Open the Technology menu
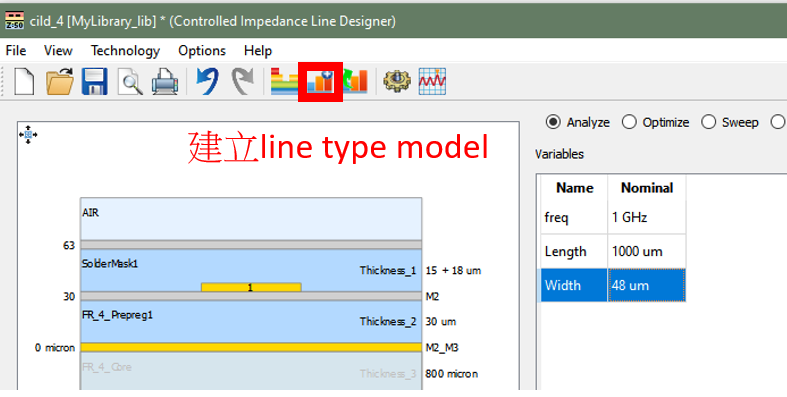787x397 pixels. [x=125, y=51]
